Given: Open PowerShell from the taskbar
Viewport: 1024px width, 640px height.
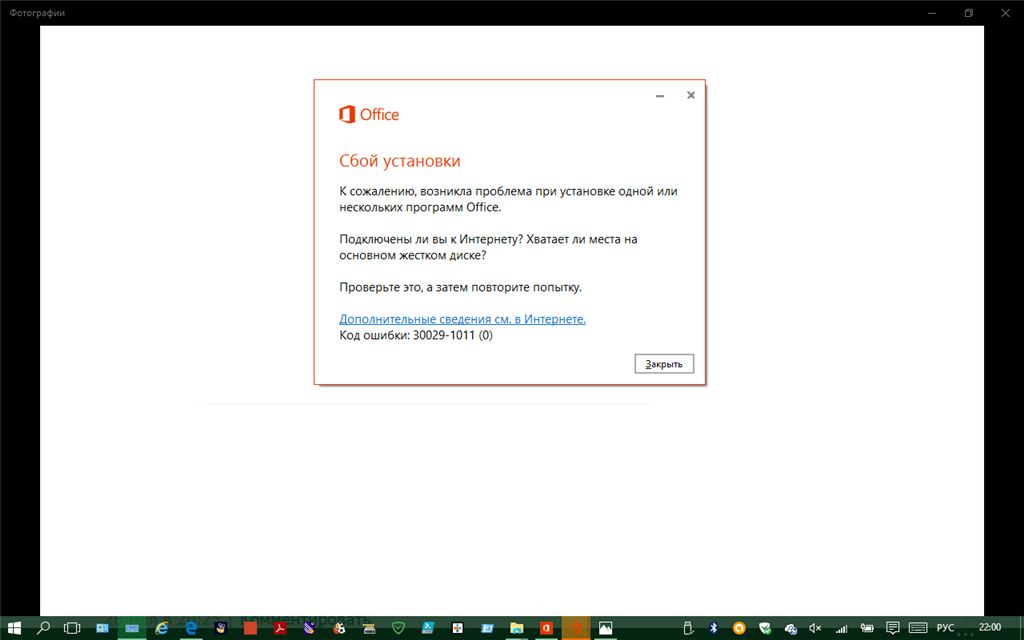Looking at the screenshot, I should [x=428, y=628].
